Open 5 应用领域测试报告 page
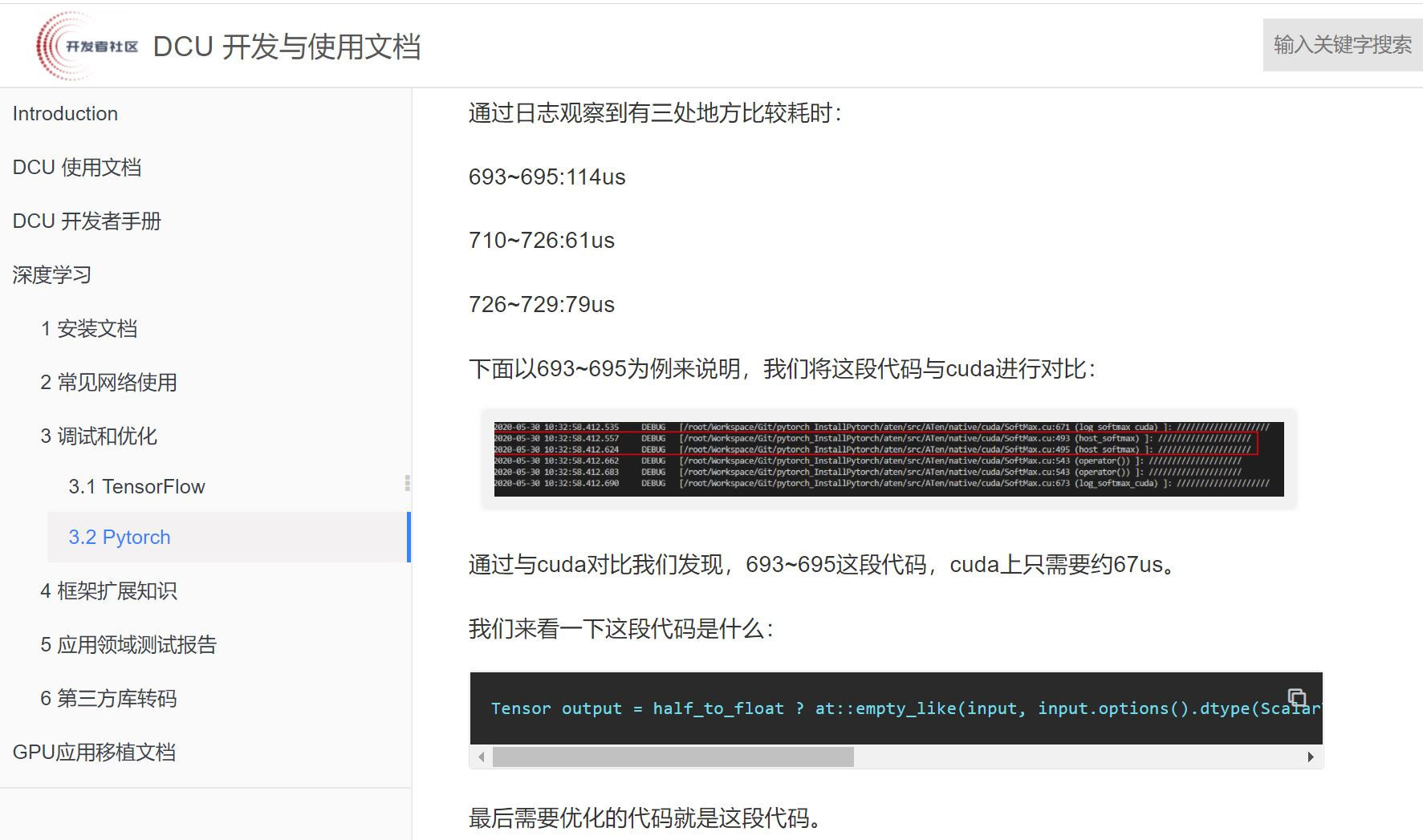 [x=128, y=645]
